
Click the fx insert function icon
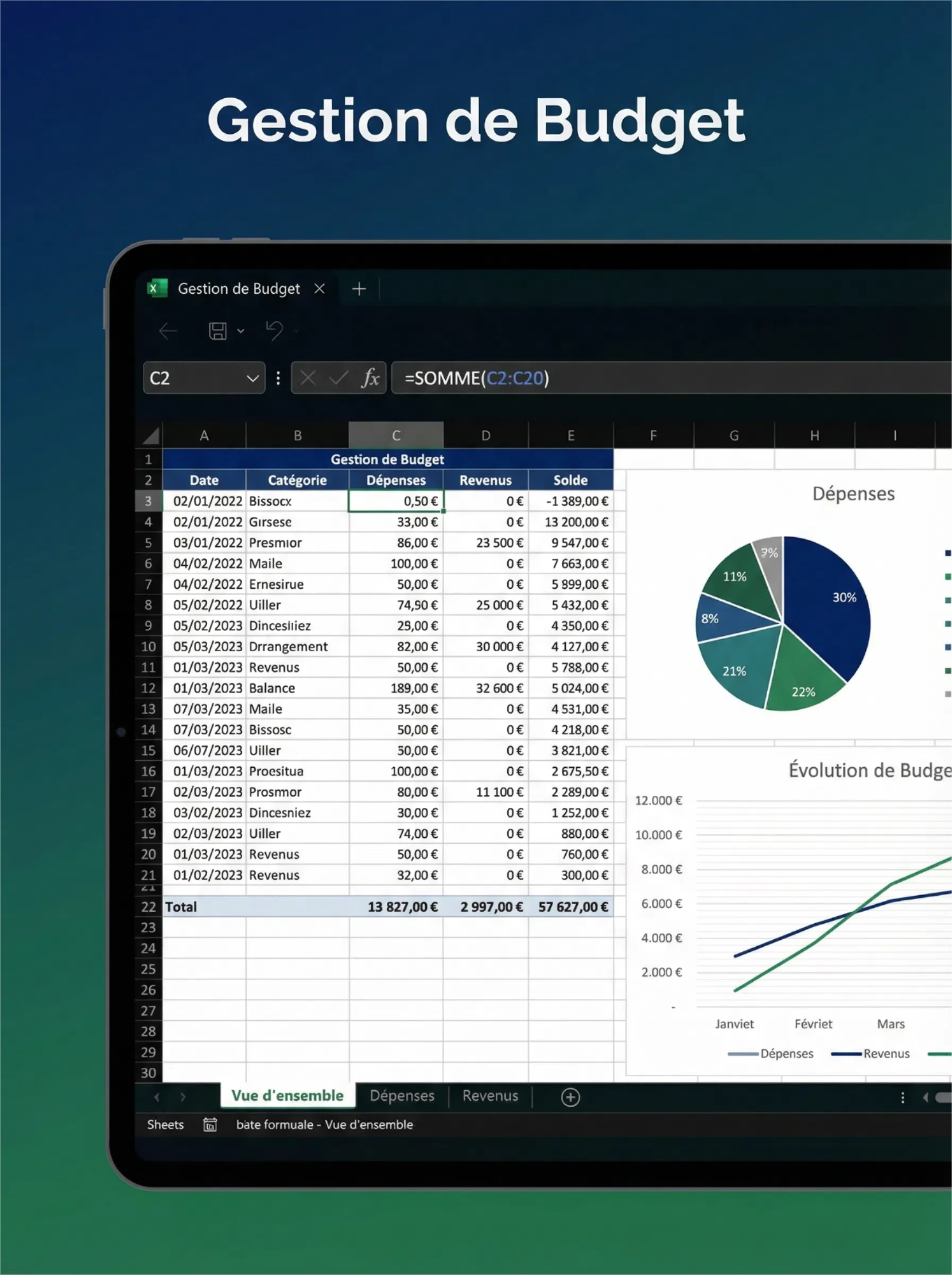(x=370, y=378)
